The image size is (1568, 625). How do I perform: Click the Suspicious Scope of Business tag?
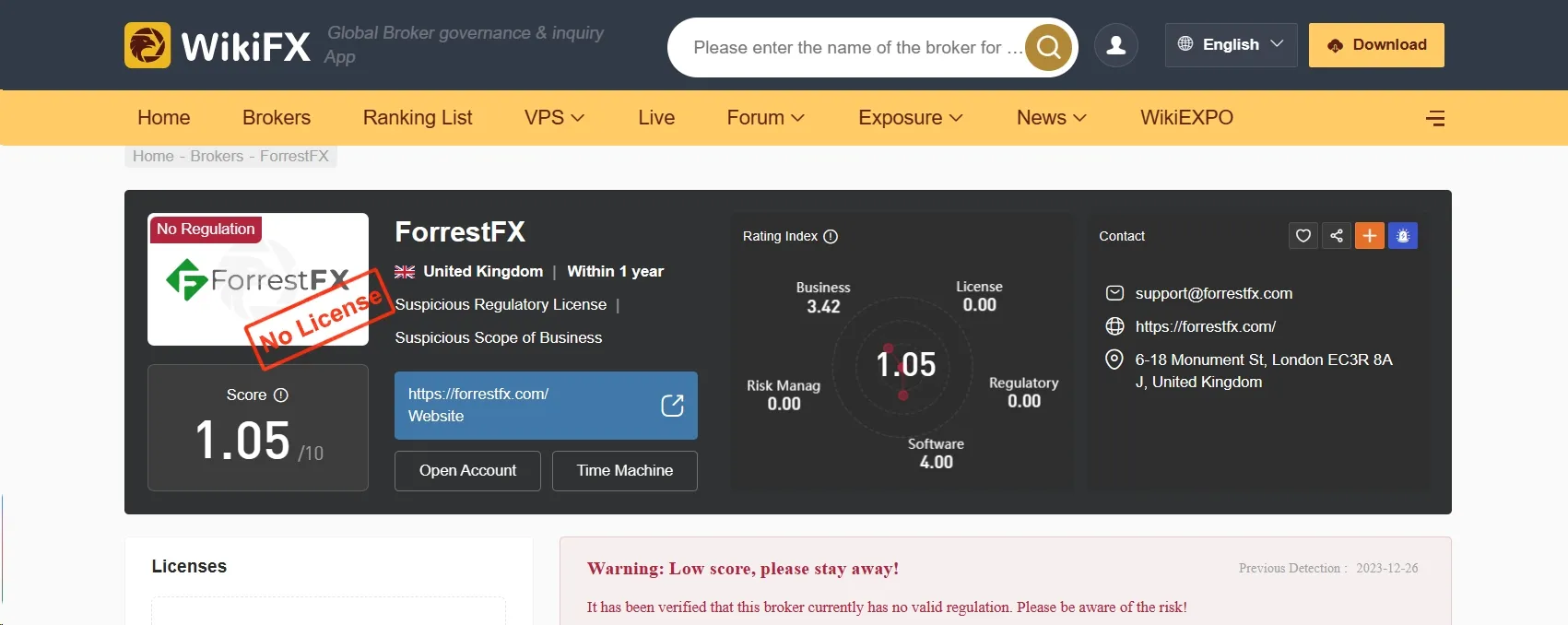click(498, 338)
